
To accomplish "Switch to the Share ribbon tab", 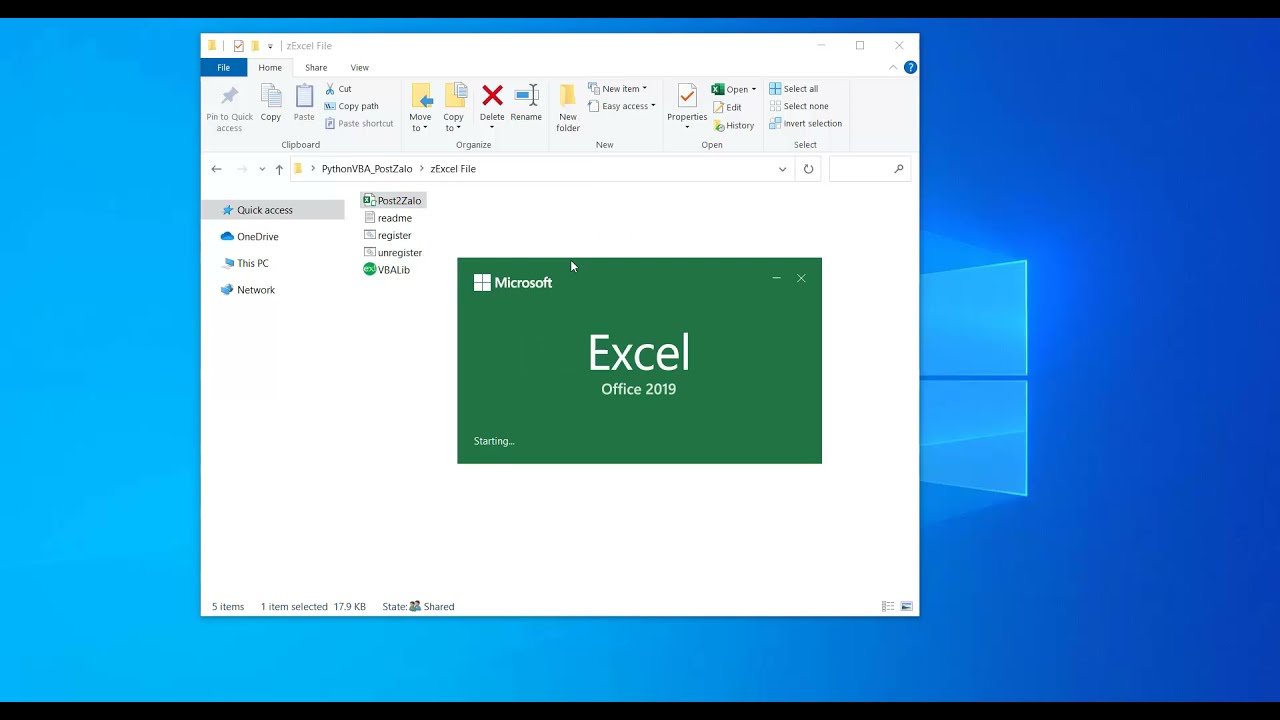I will point(316,67).
